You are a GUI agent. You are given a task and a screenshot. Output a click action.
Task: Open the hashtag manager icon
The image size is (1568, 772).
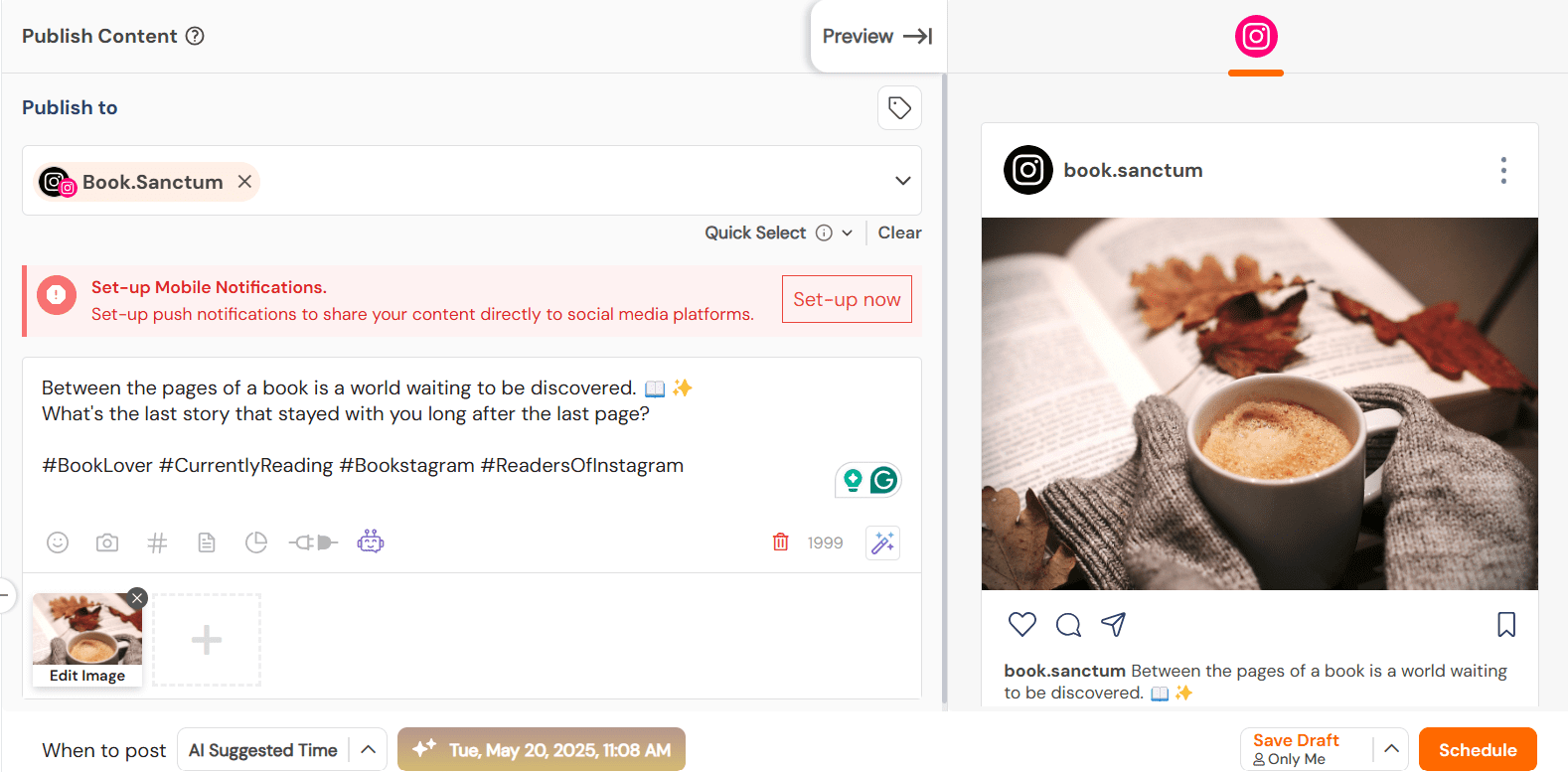[x=157, y=542]
